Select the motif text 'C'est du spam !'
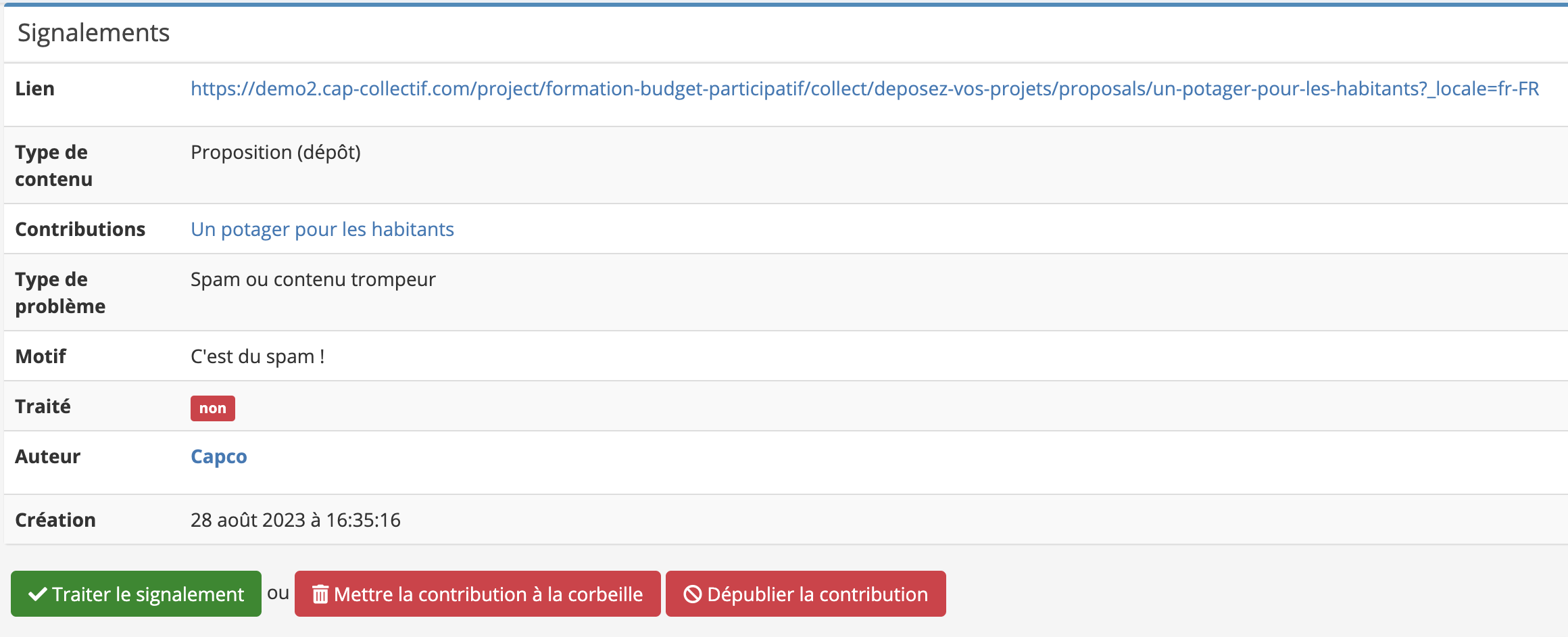Screen dimensions: 1568x637 (258, 356)
